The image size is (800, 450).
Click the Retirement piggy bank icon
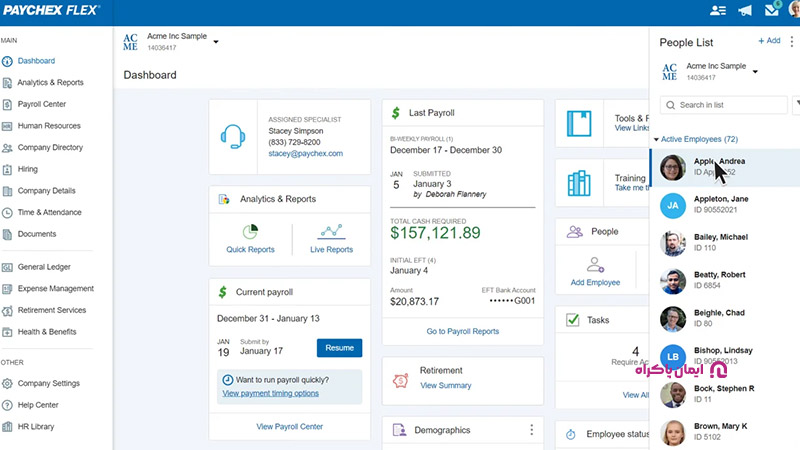401,380
